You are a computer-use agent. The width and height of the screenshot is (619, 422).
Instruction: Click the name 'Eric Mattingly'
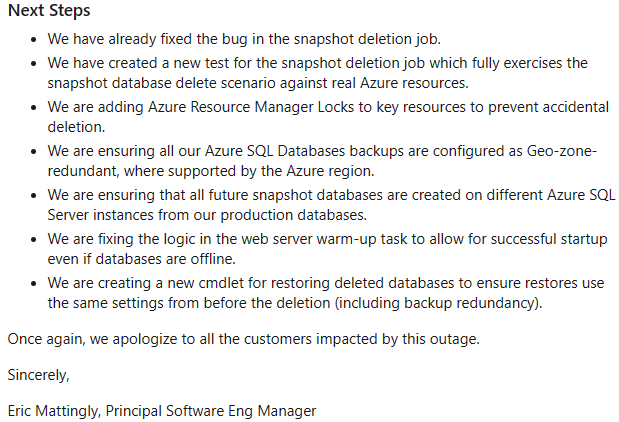point(54,411)
